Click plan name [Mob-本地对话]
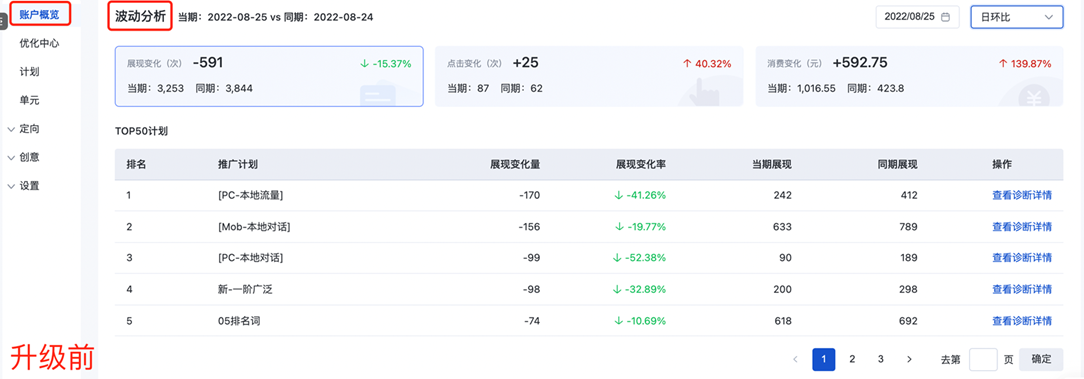 click(x=253, y=226)
